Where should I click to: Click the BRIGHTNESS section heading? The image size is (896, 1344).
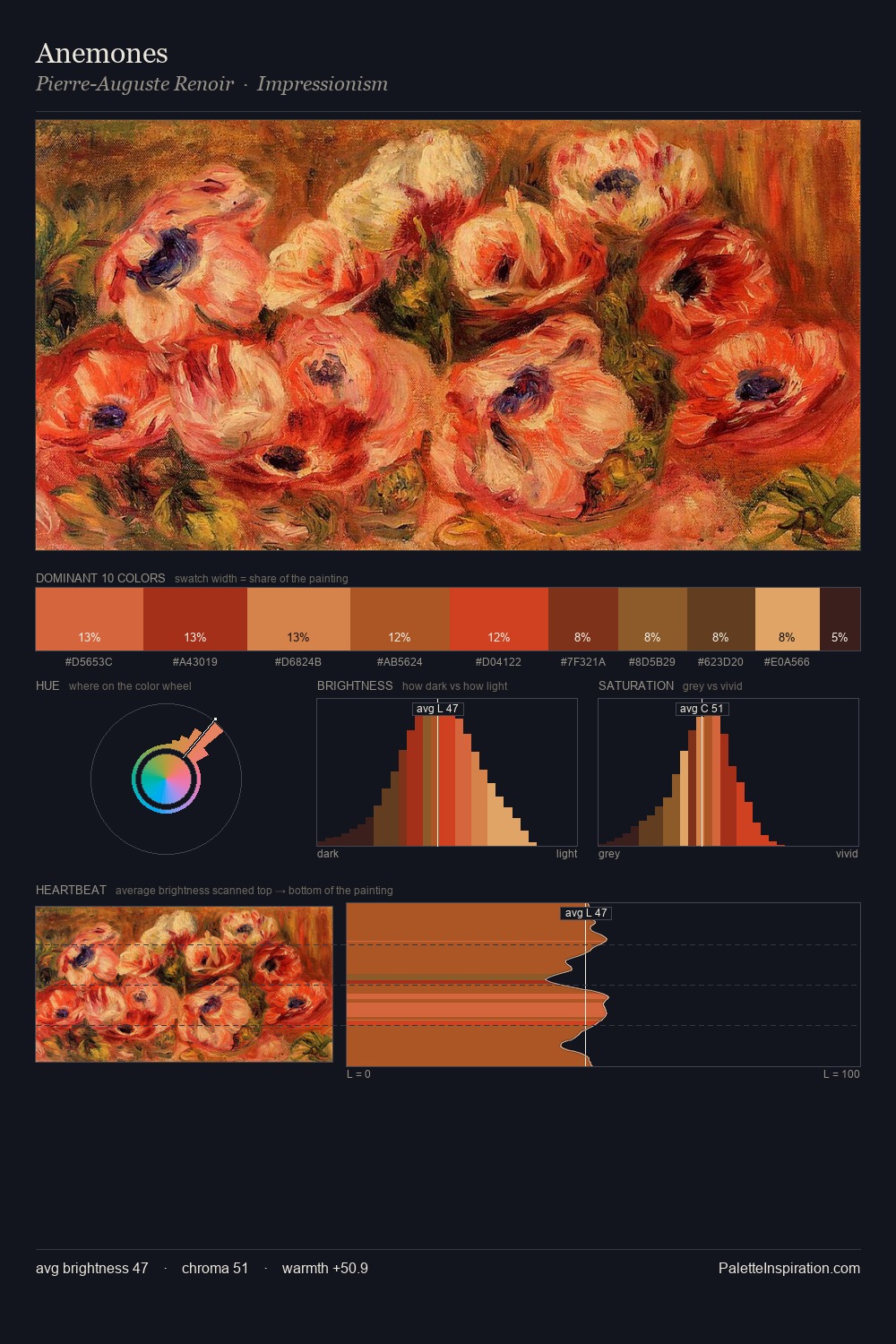pyautogui.click(x=355, y=685)
